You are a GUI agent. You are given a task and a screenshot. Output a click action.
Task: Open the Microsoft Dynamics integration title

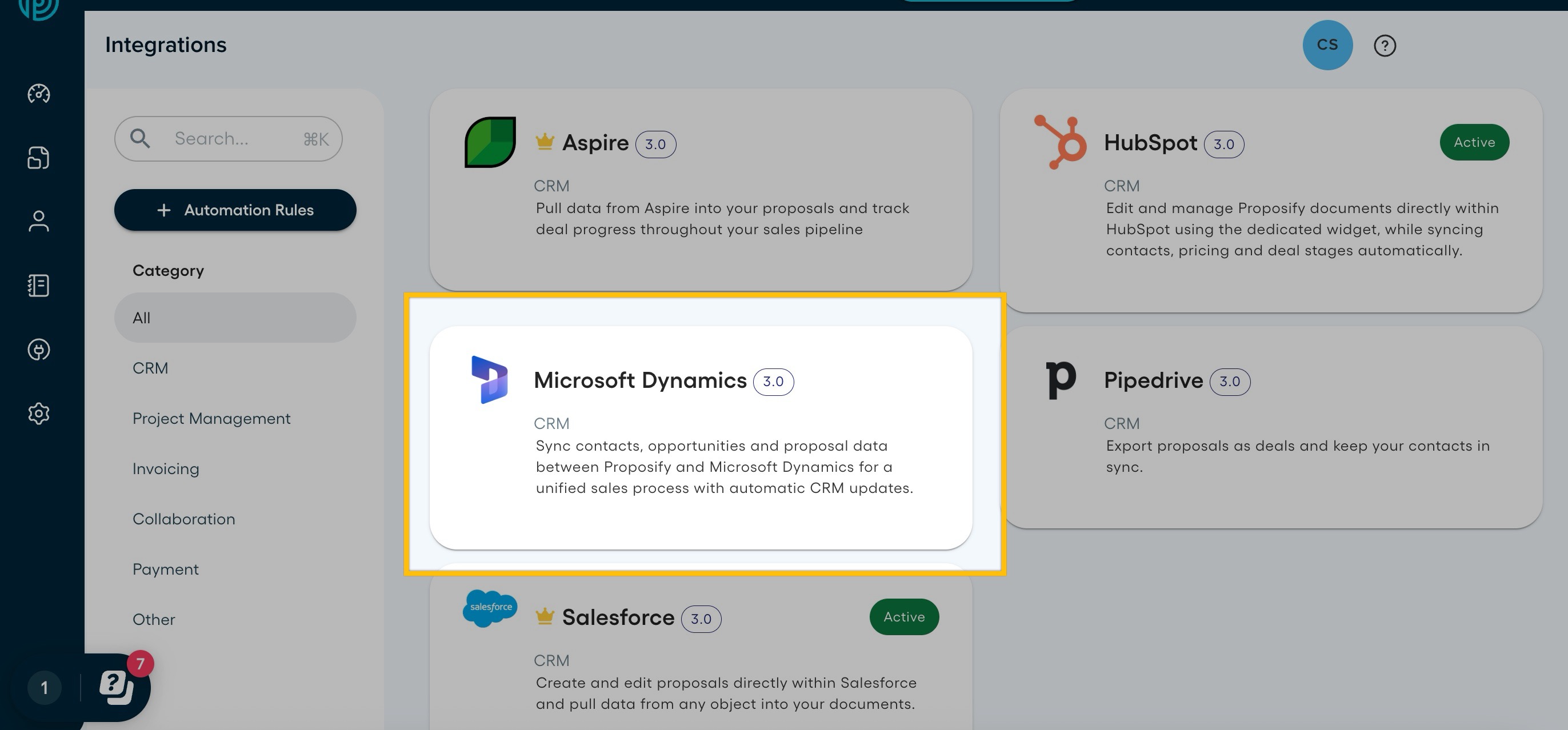pos(640,380)
